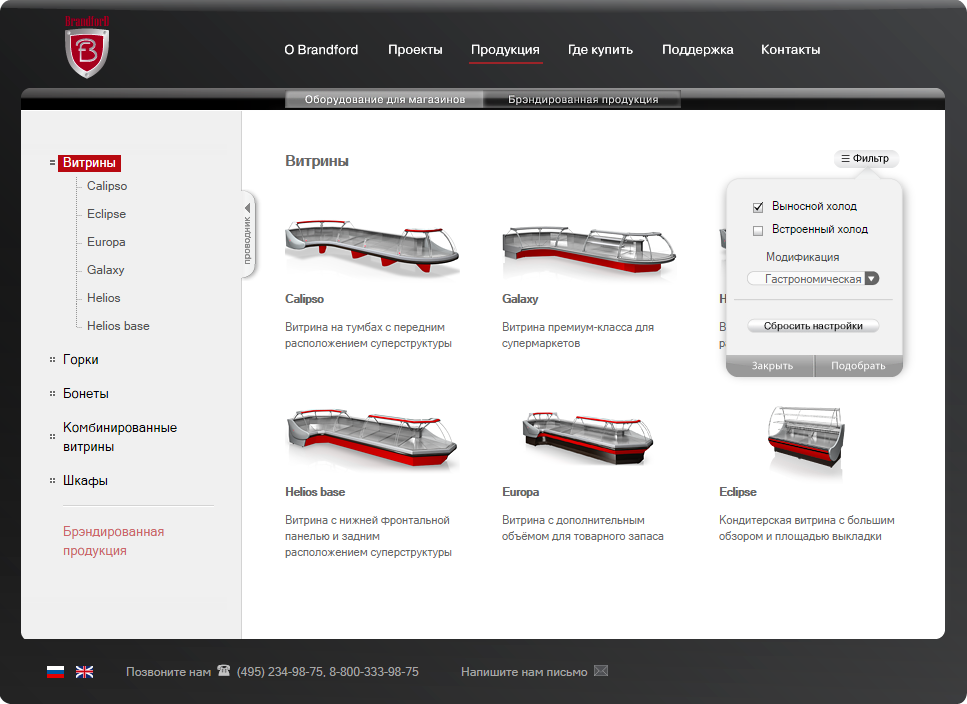The height and width of the screenshot is (704, 967).
Task: Open the Galaxy product title
Action: coord(520,298)
